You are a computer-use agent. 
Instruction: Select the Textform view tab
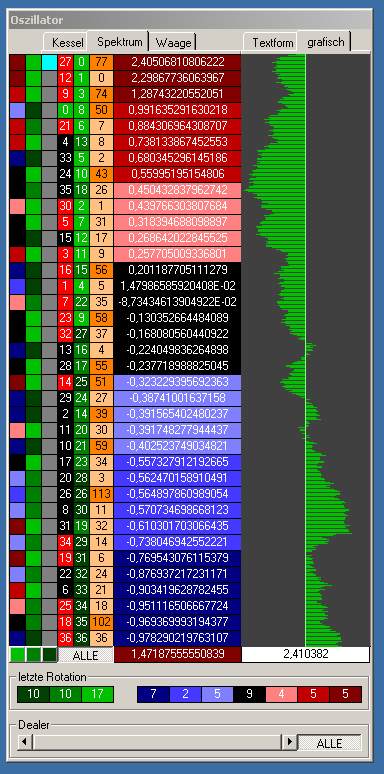coord(272,42)
